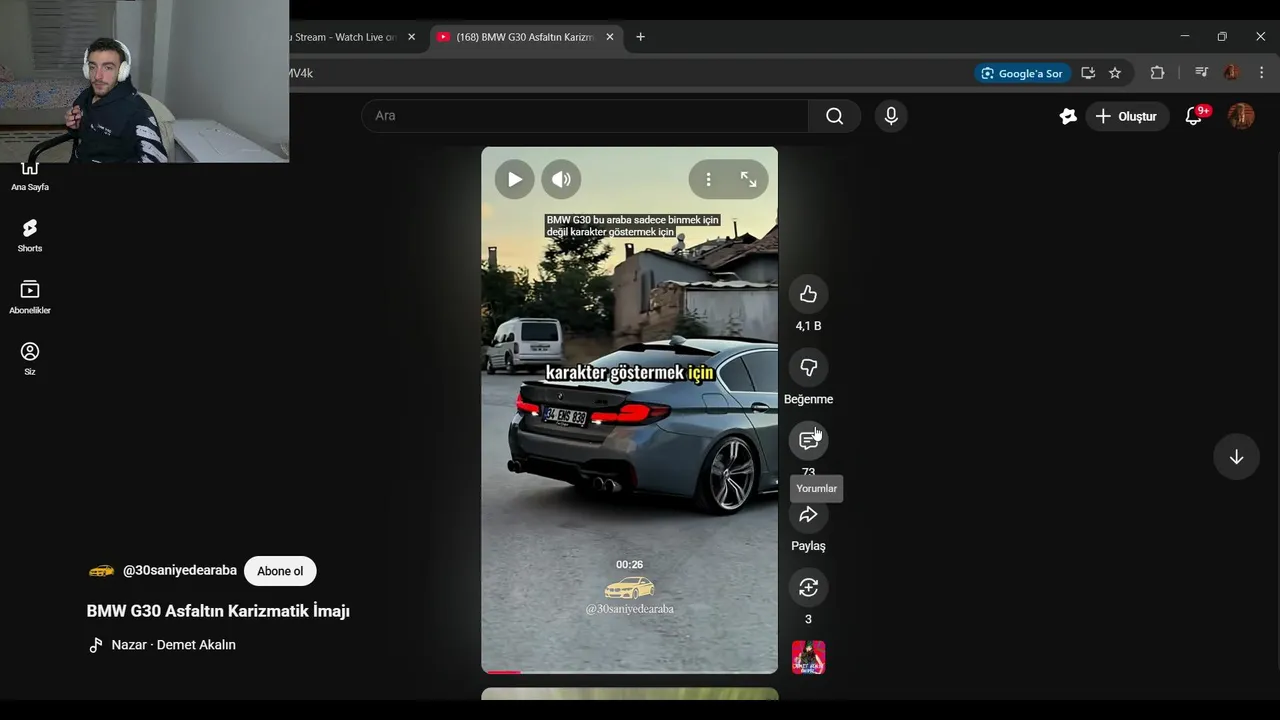Open Chrome media controls icon

(1201, 73)
